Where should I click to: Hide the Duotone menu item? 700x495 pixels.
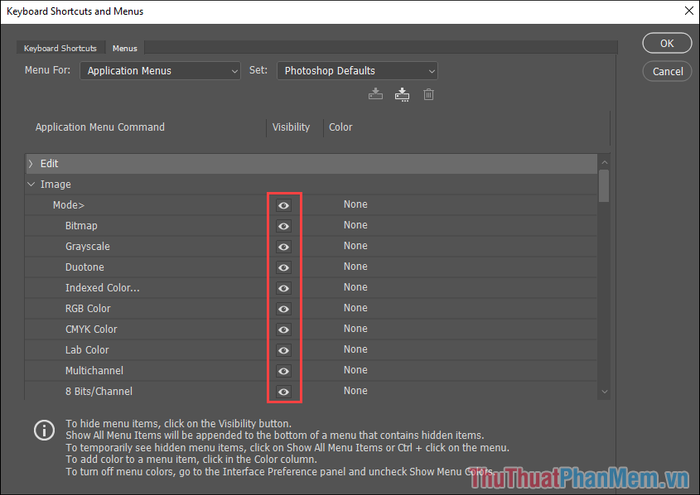(x=283, y=267)
